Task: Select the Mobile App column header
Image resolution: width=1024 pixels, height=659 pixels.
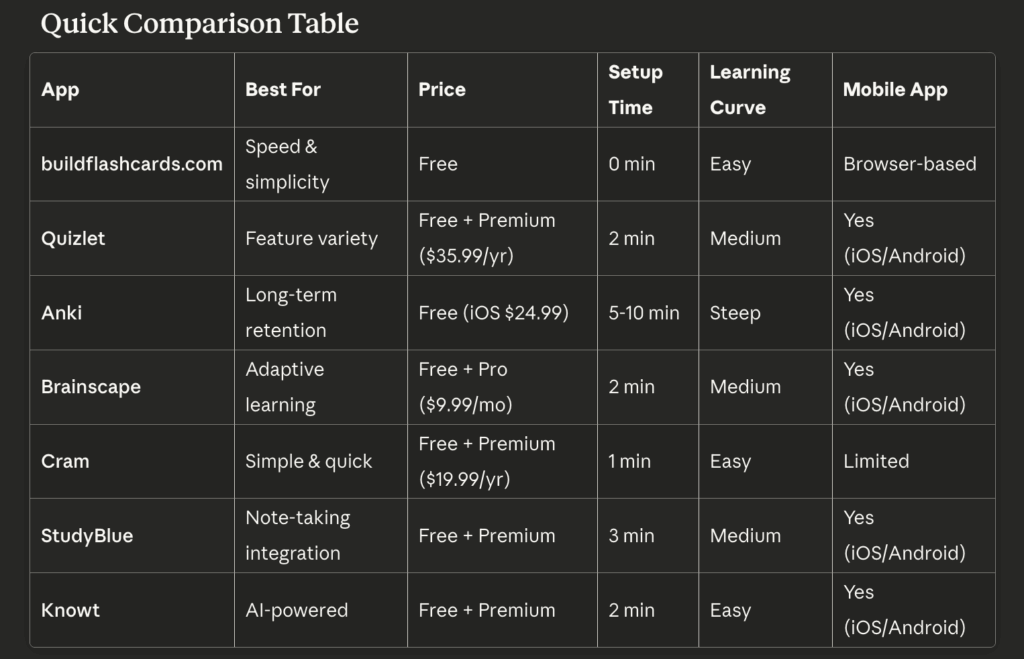Action: click(895, 90)
